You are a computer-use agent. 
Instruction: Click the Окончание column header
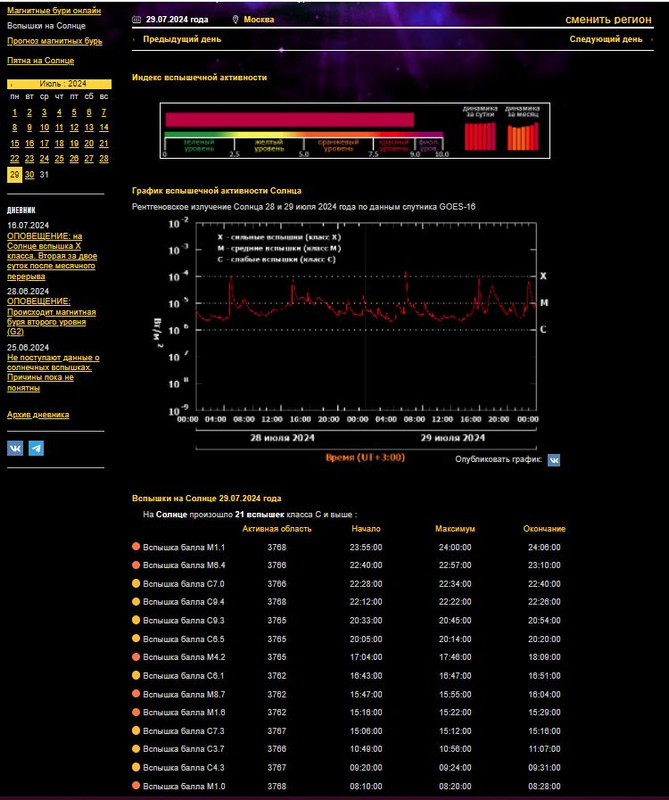point(544,529)
